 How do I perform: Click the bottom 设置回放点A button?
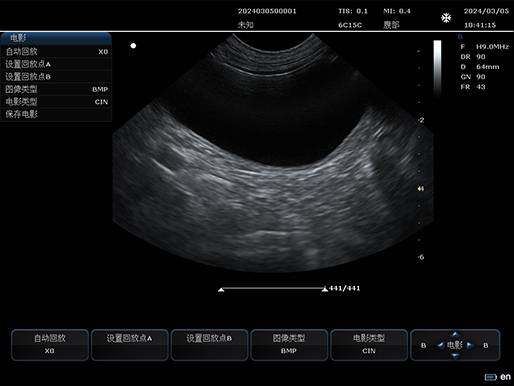click(130, 345)
